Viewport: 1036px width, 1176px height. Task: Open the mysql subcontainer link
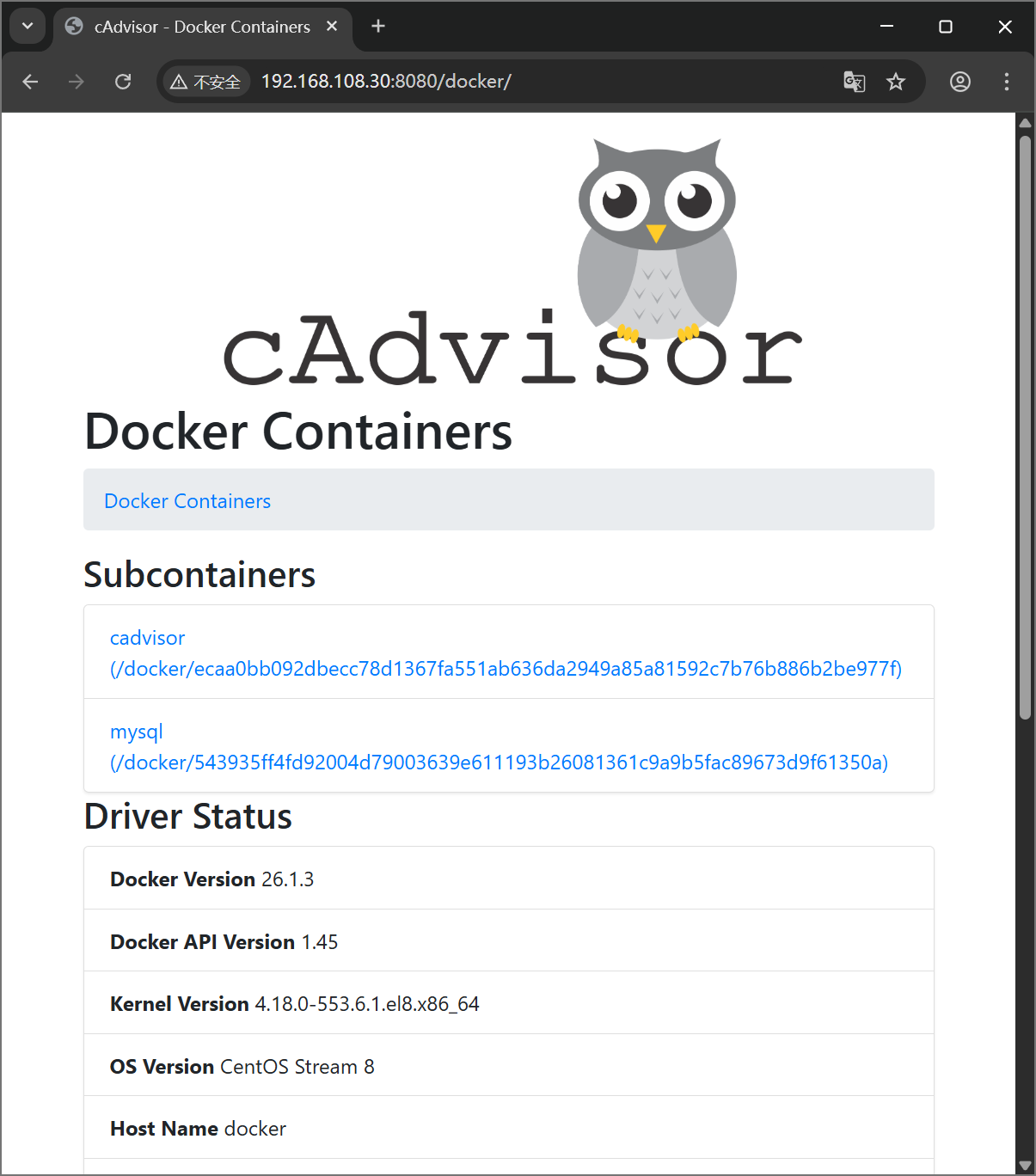[x=499, y=747]
